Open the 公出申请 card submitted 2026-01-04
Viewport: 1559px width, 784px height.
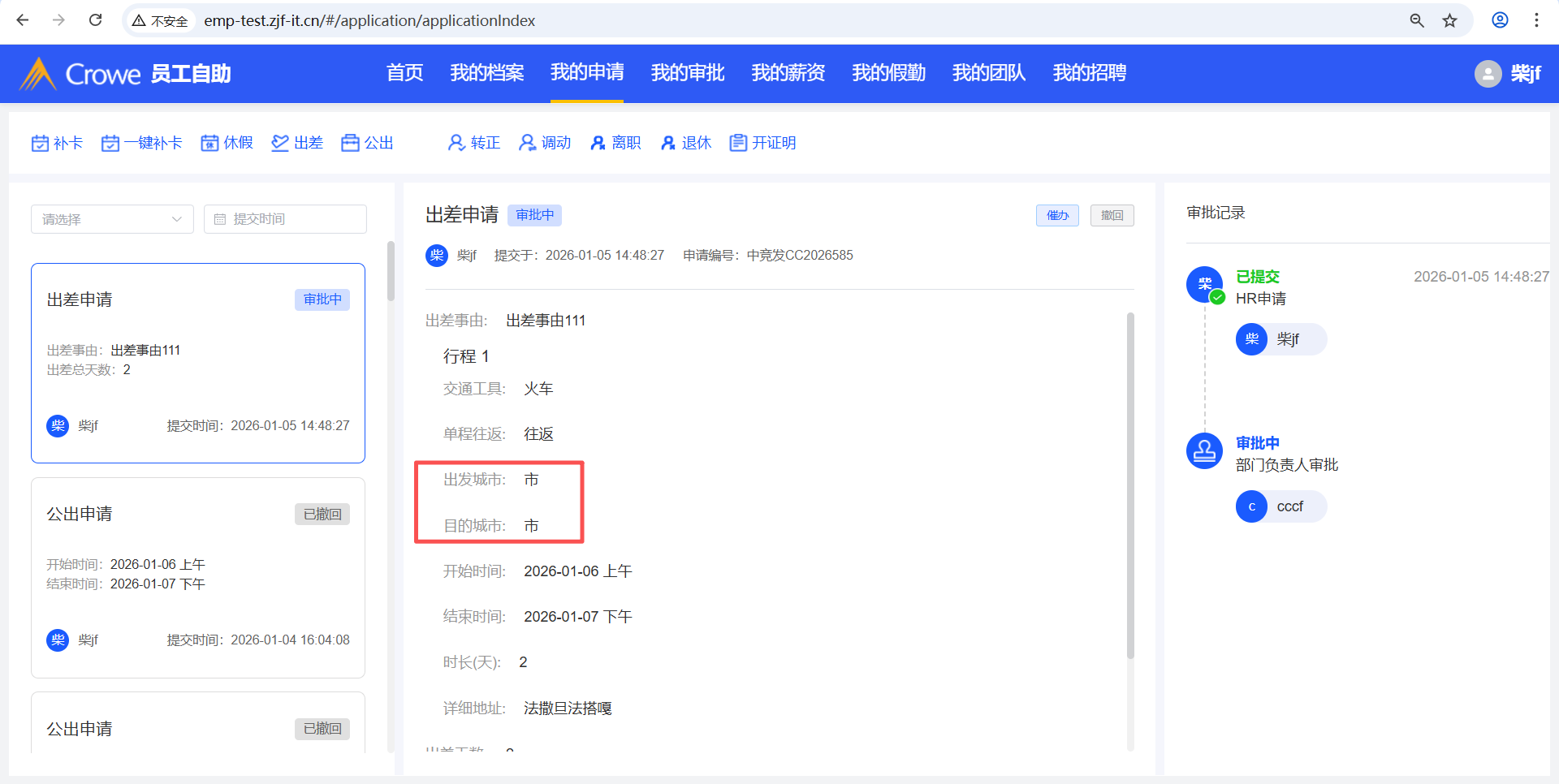[198, 578]
